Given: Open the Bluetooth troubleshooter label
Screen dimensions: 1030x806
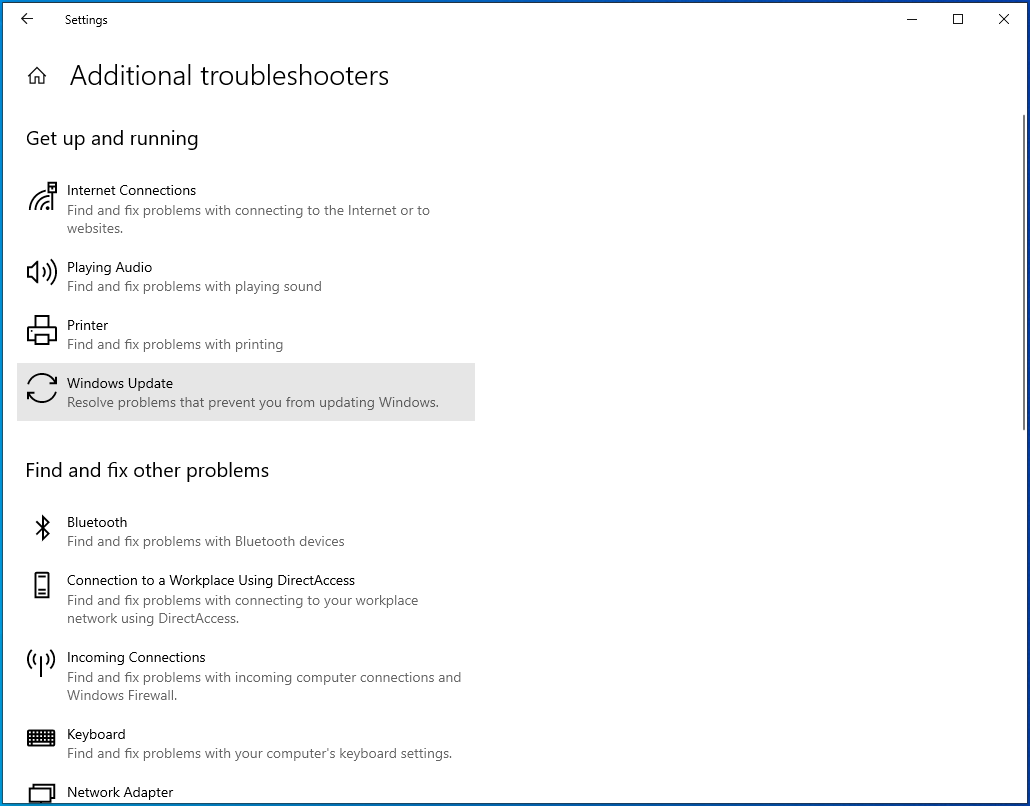Looking at the screenshot, I should pyautogui.click(x=97, y=522).
